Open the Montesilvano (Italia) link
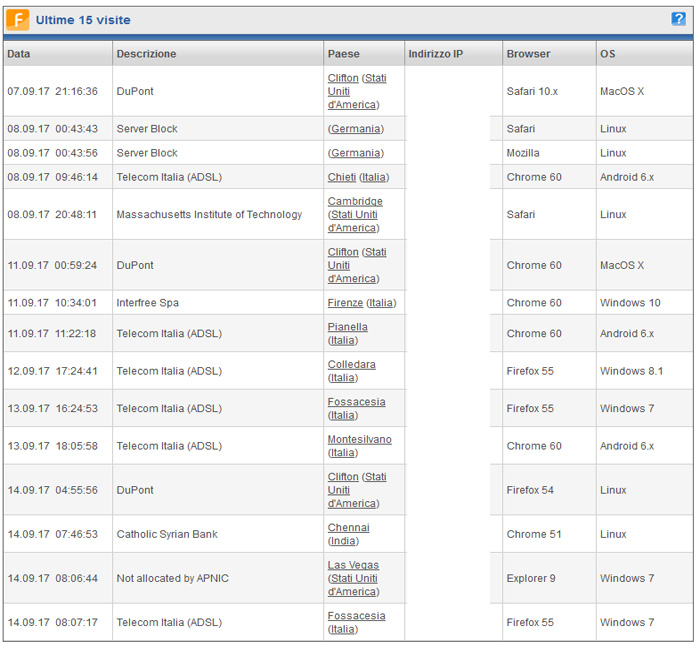 359,446
